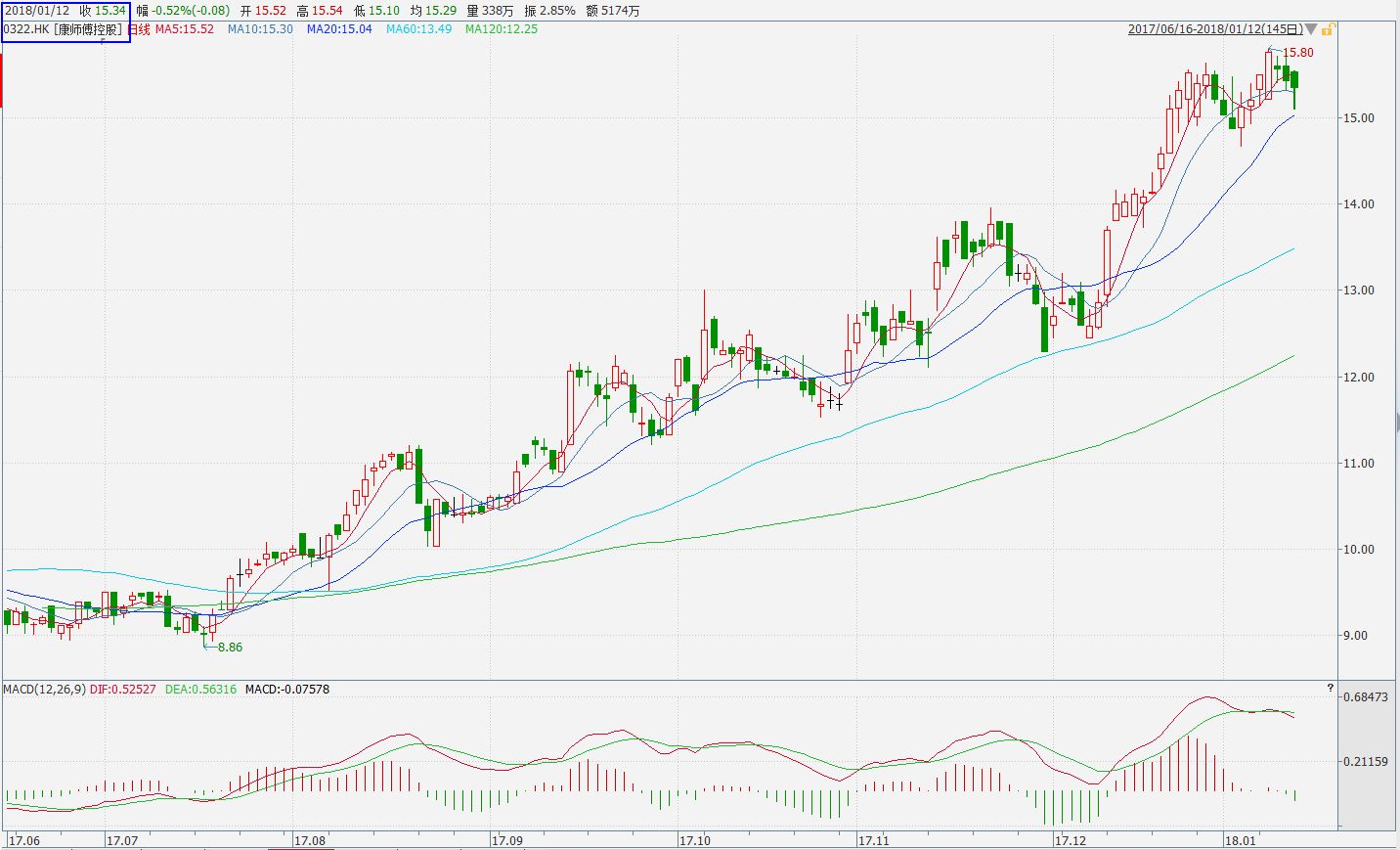
Task: Click the volume value 338万
Action: [x=498, y=11]
